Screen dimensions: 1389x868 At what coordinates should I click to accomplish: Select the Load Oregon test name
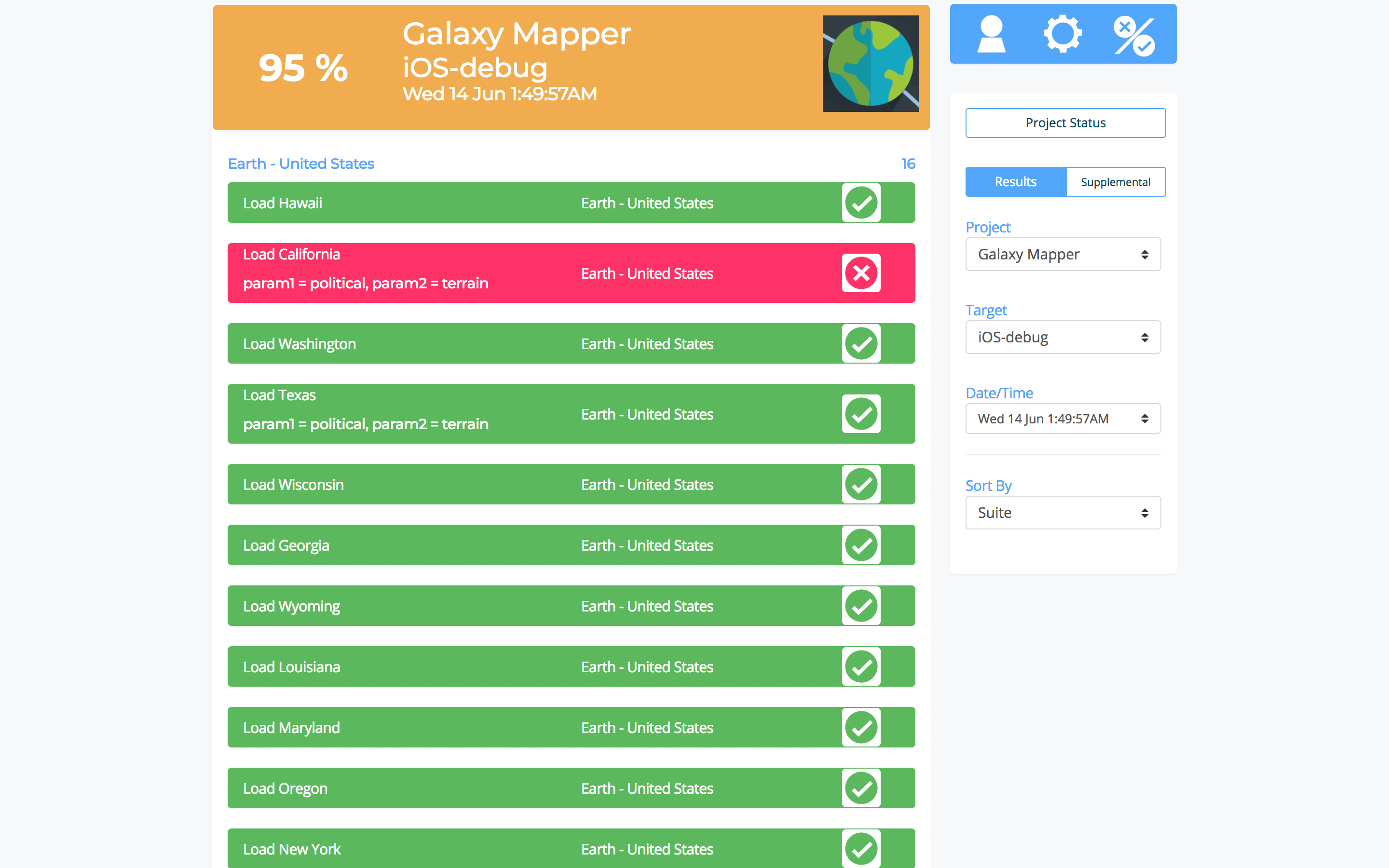pos(285,789)
